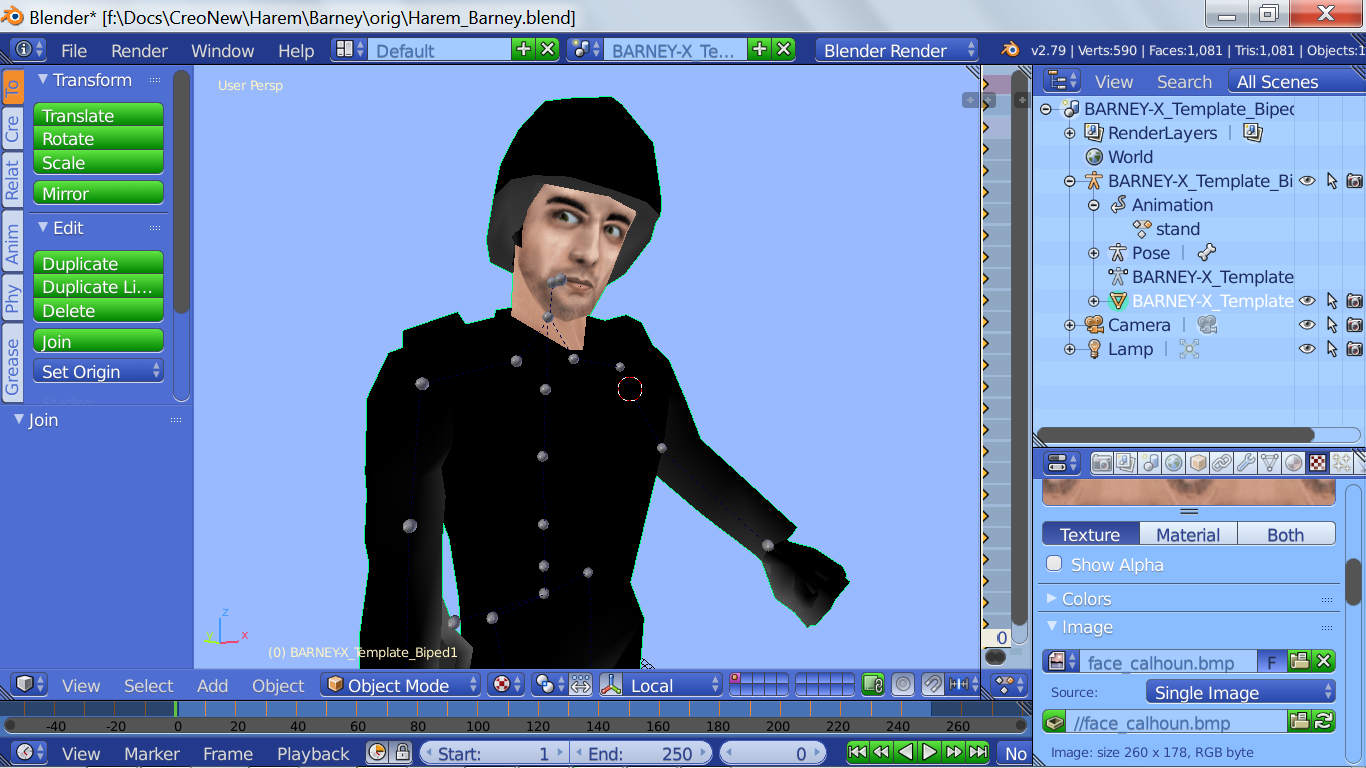Open the World properties globe icon

tap(1173, 463)
